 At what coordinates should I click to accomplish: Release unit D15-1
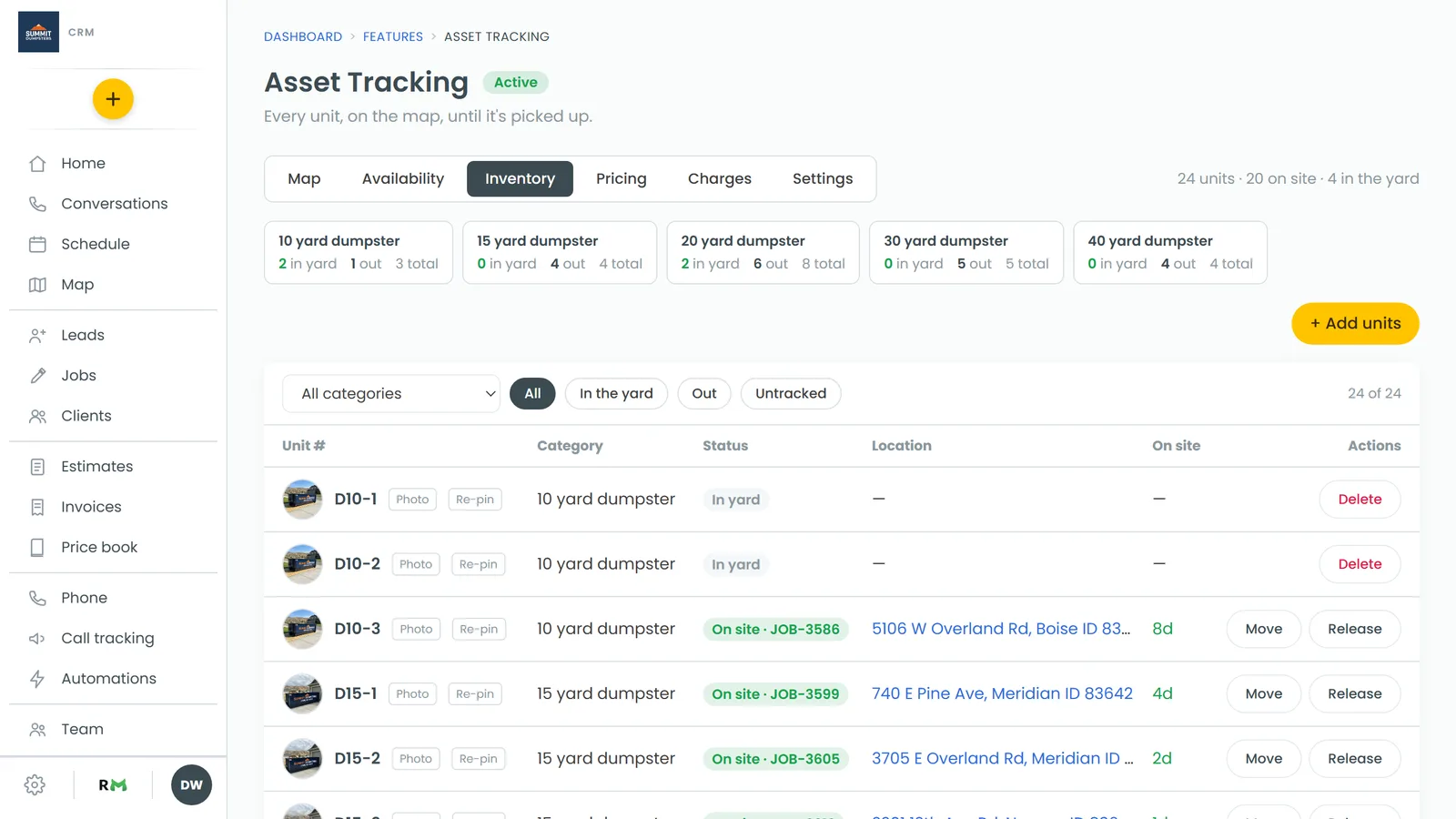coord(1354,694)
